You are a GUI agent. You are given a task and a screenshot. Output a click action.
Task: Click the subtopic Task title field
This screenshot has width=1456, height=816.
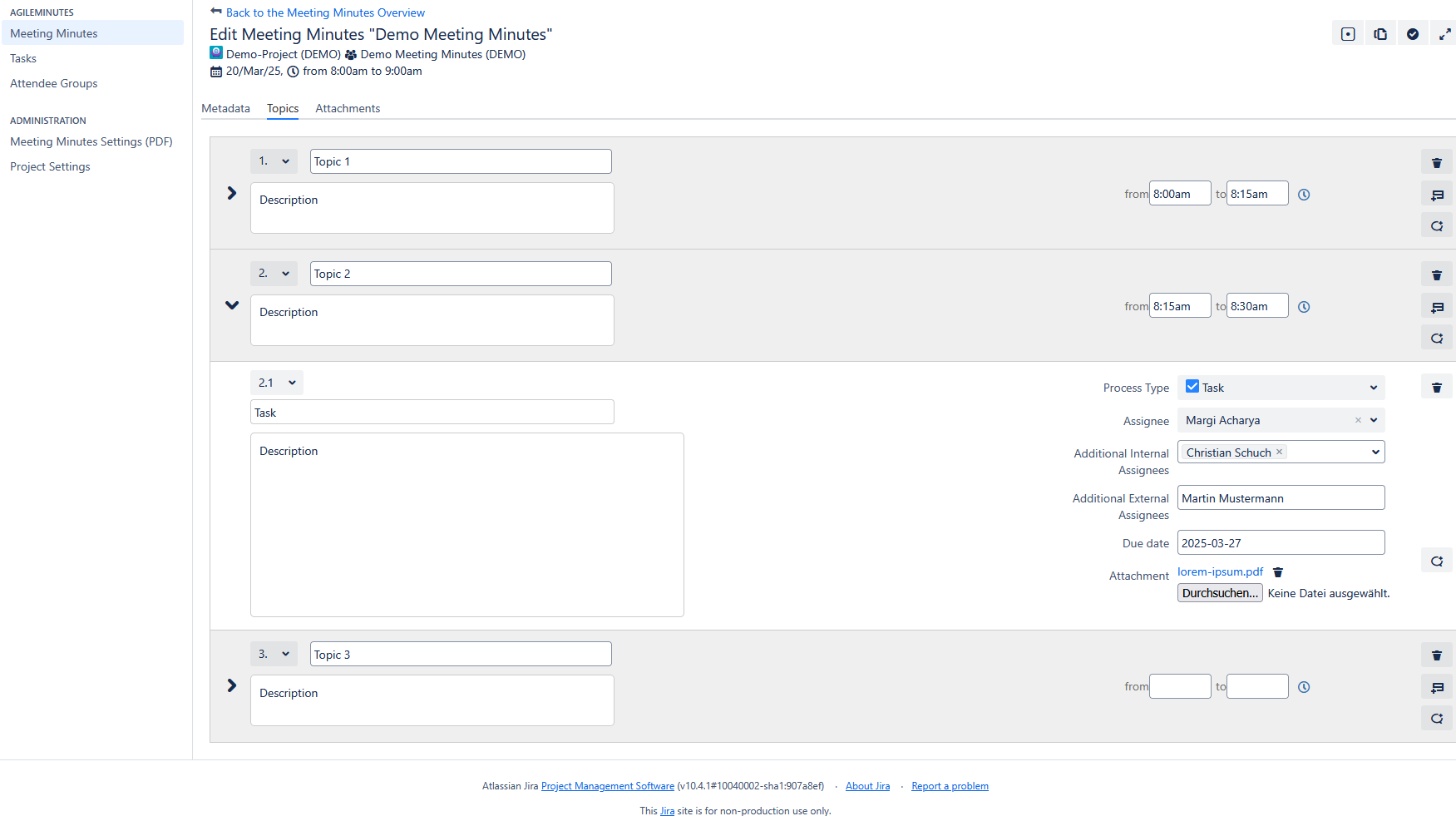(x=432, y=413)
